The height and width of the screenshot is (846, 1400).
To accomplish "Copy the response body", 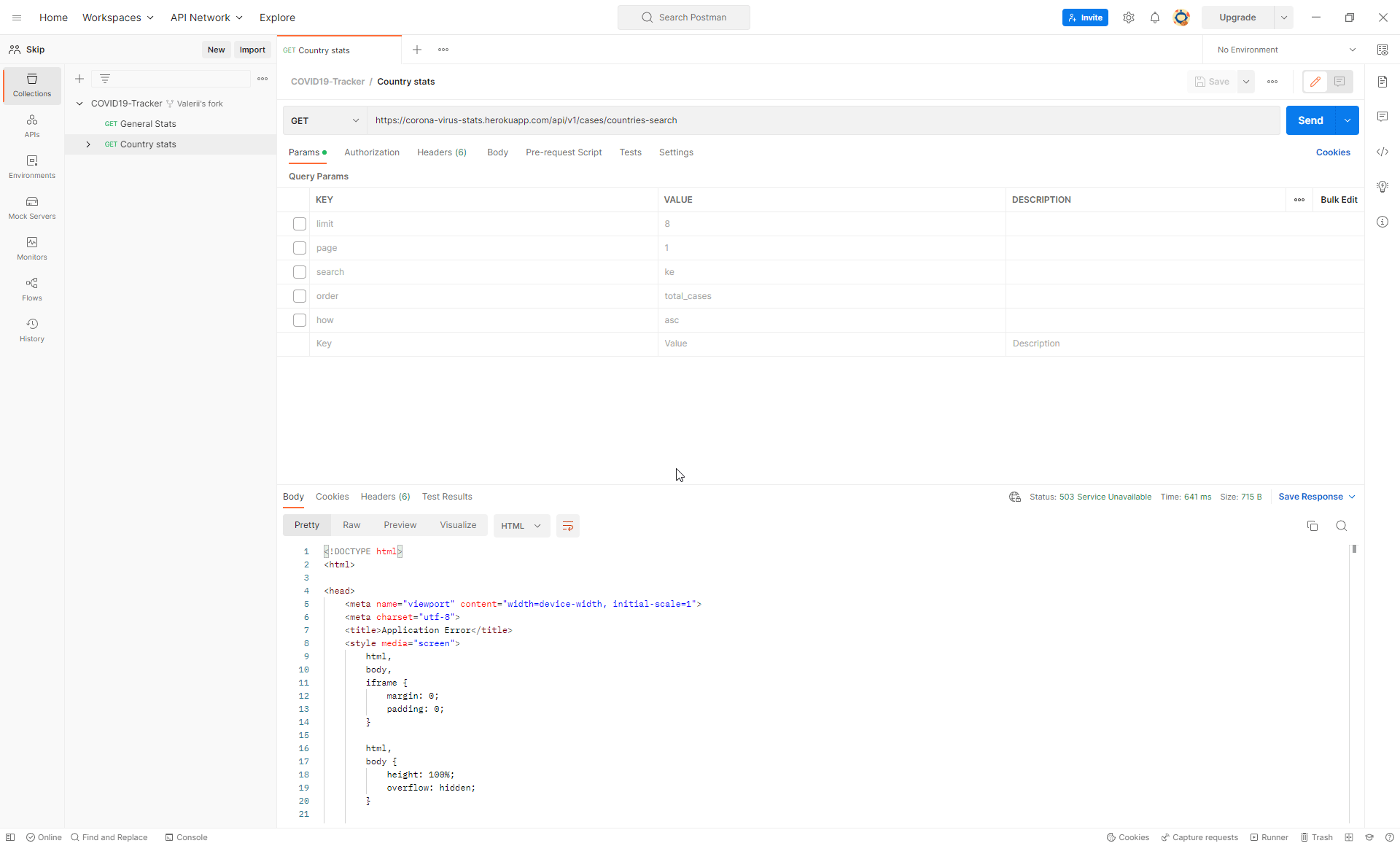I will pos(1312,525).
